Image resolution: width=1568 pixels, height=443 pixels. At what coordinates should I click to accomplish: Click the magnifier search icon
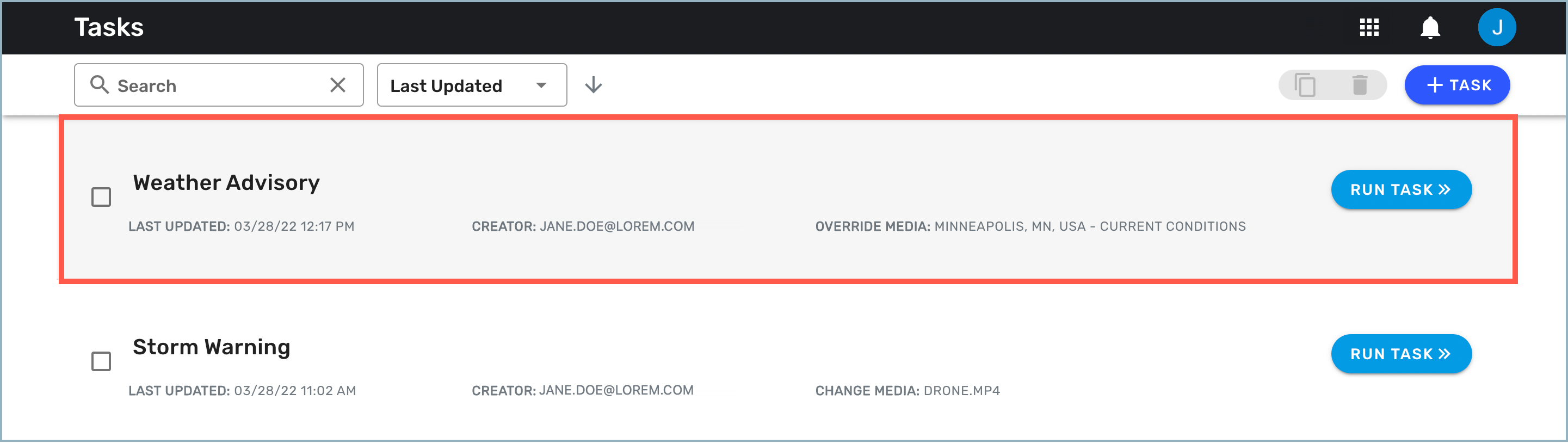click(x=99, y=85)
